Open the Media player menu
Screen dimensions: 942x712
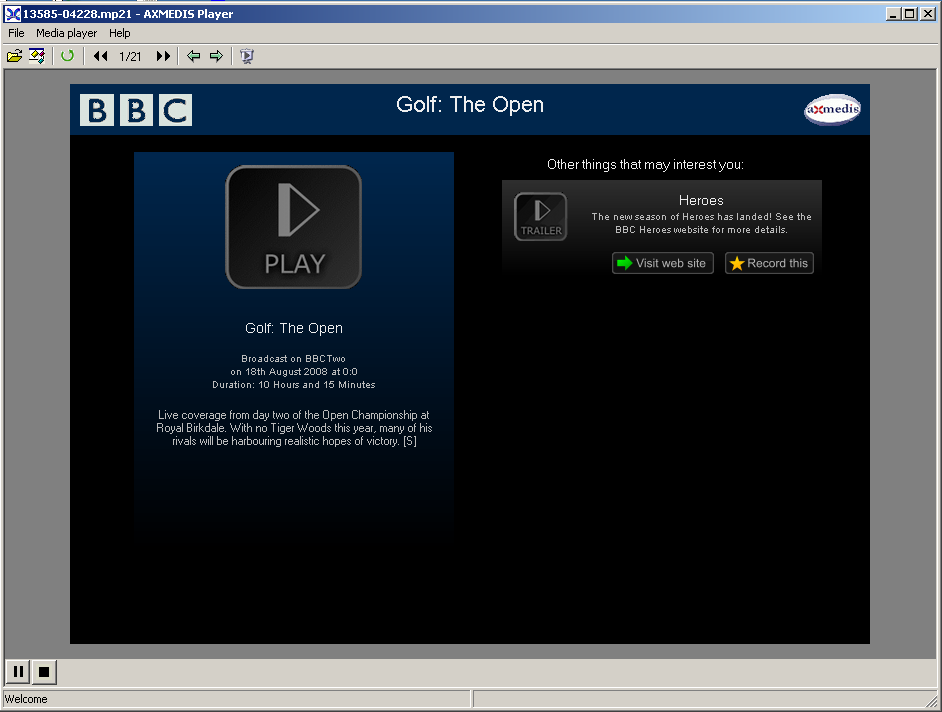pyautogui.click(x=66, y=33)
